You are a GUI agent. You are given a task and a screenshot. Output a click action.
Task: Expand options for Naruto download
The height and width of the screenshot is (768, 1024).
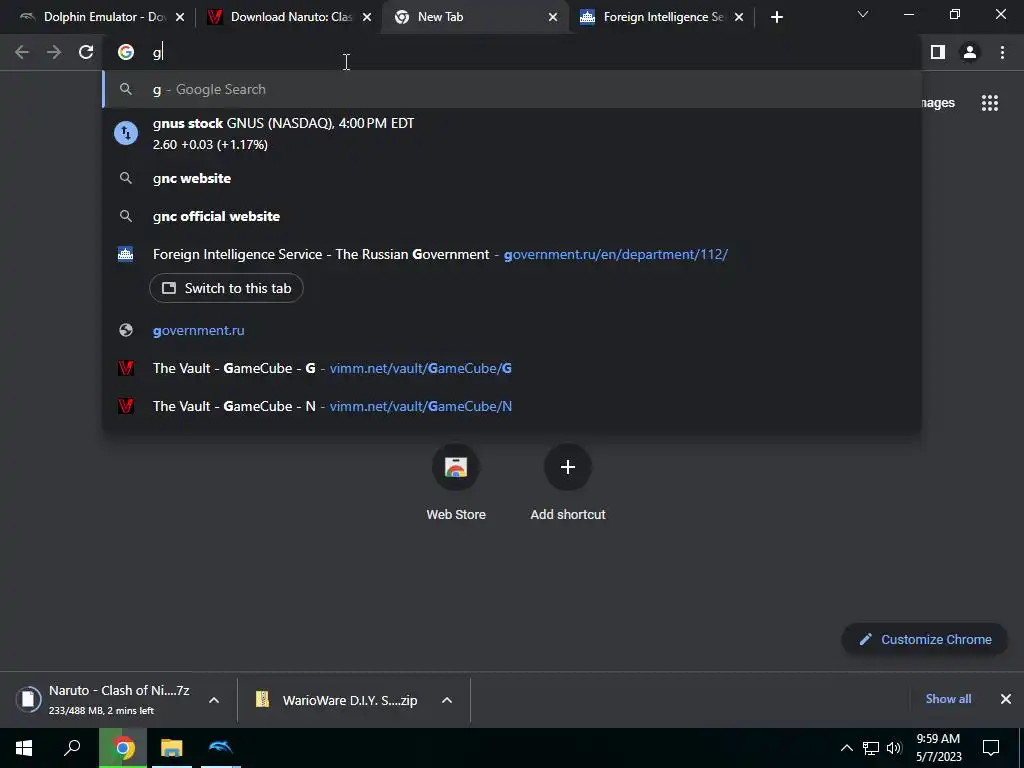click(214, 700)
